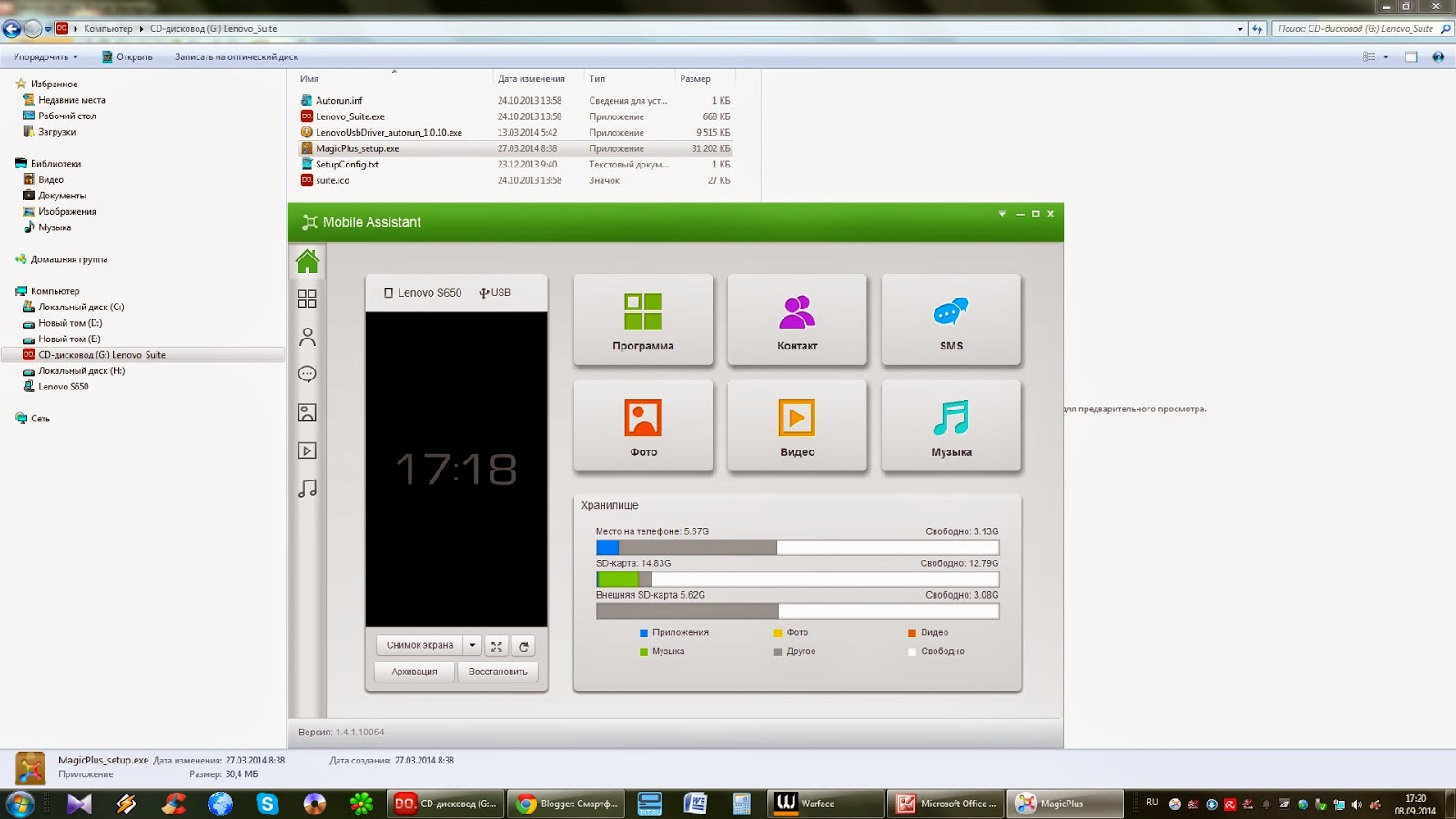Take a screenshot with Снимок экрана button
The height and width of the screenshot is (819, 1456).
[420, 646]
